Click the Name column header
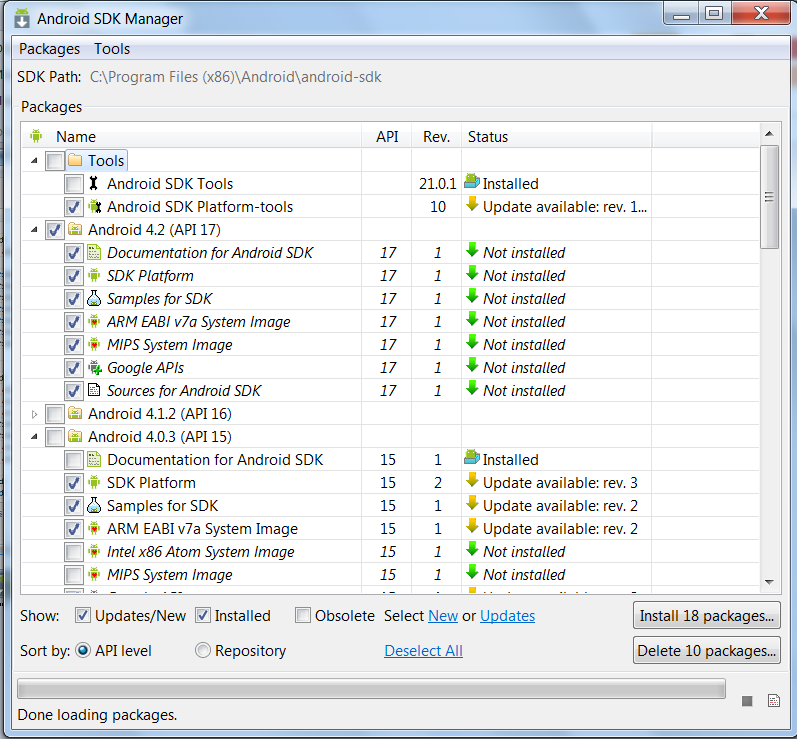The height and width of the screenshot is (739, 797). [192, 136]
